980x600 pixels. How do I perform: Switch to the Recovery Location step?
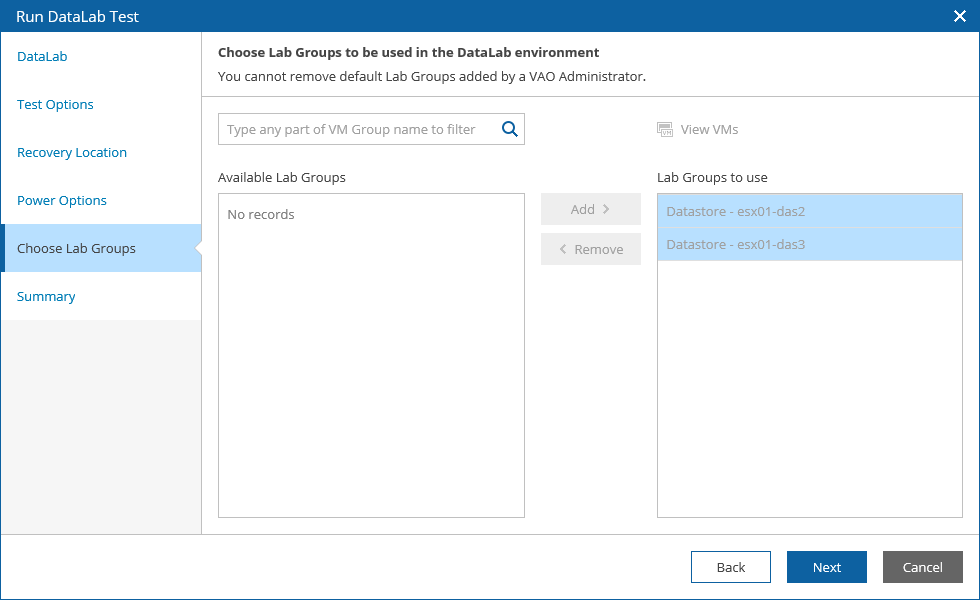pyautogui.click(x=72, y=153)
